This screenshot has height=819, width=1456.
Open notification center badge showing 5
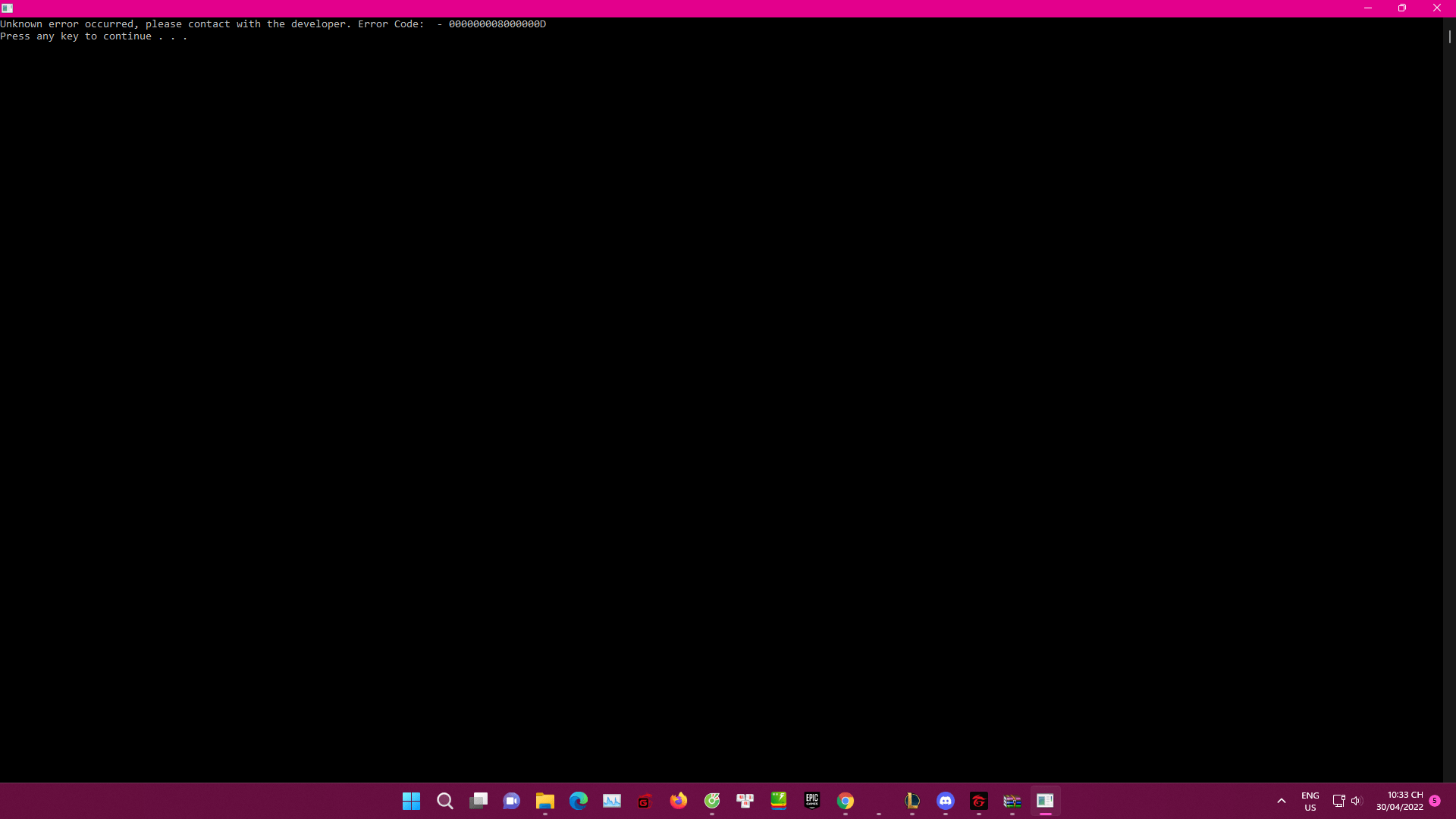(1435, 801)
